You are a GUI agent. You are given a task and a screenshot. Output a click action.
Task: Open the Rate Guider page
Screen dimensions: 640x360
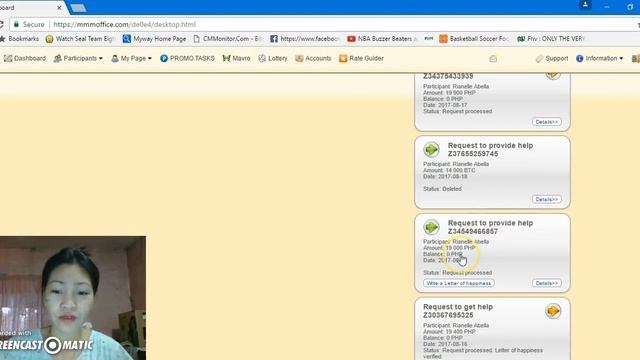361,58
